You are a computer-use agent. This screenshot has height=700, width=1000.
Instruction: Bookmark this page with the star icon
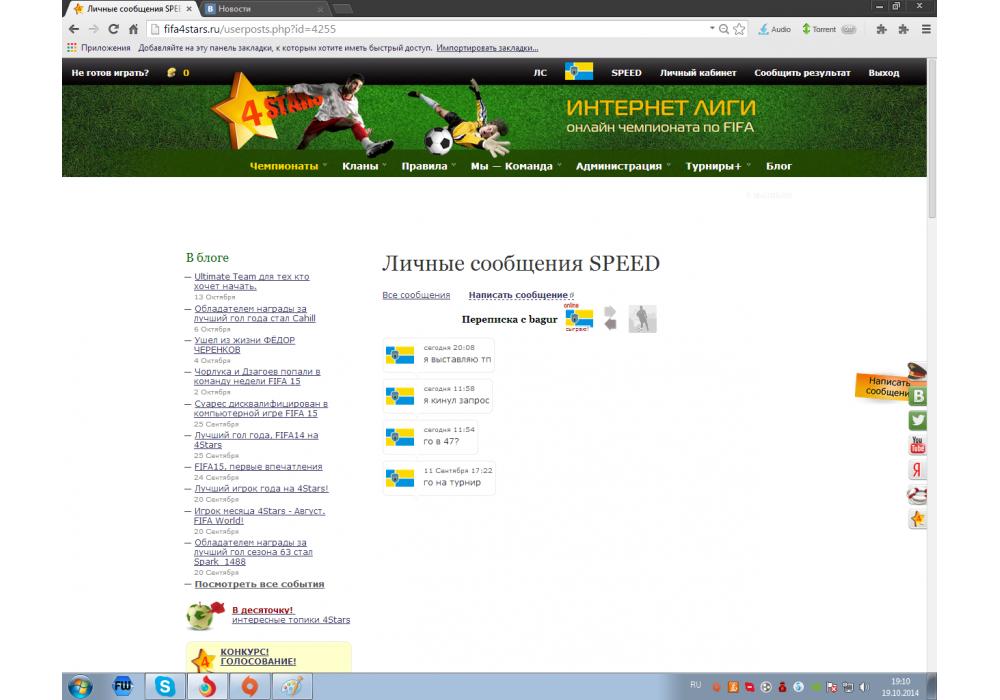(738, 29)
